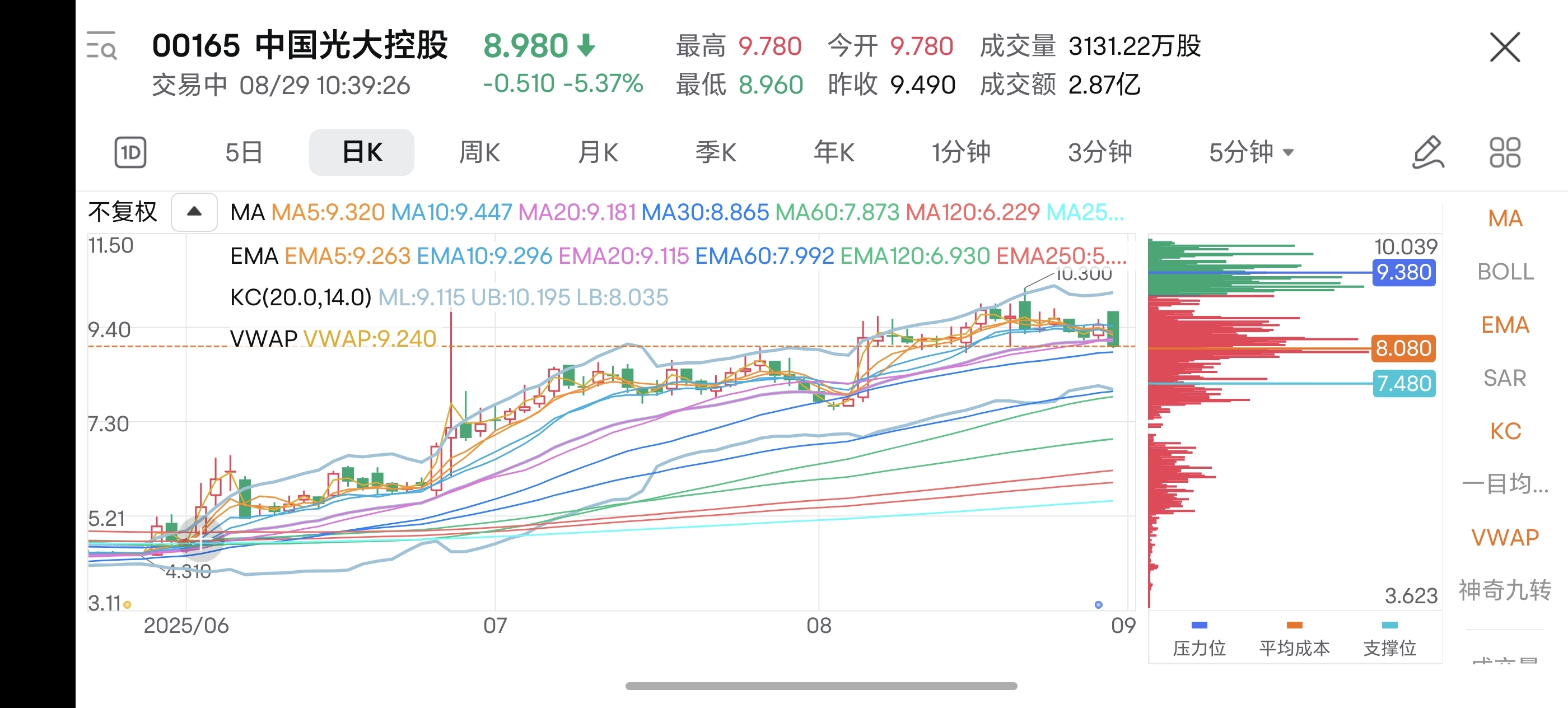Toggle the 神奇九转 indicator

(x=1505, y=590)
